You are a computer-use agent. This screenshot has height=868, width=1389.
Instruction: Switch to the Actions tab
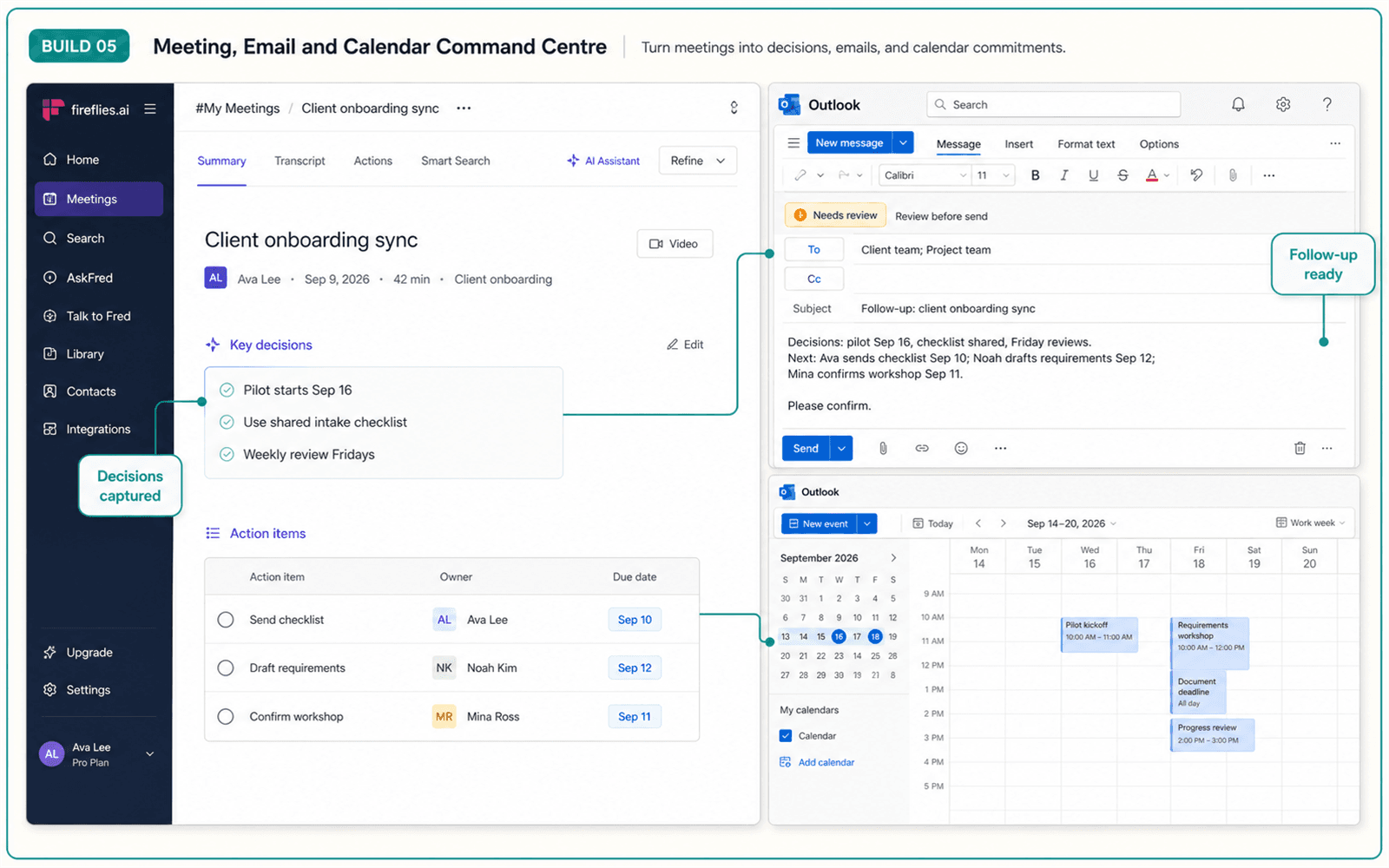[x=372, y=161]
